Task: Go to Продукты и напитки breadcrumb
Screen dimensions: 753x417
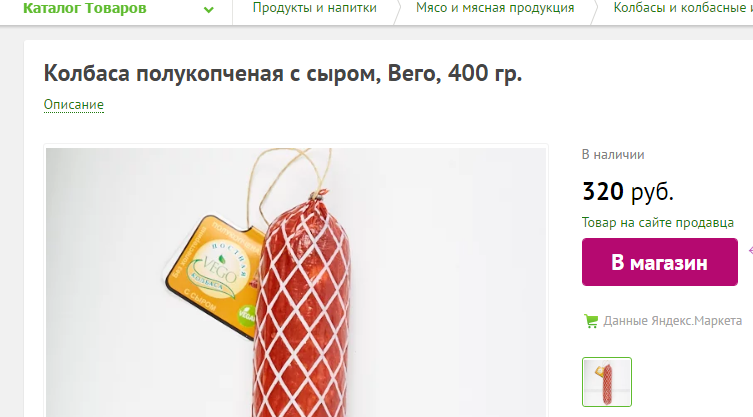Action: tap(315, 8)
